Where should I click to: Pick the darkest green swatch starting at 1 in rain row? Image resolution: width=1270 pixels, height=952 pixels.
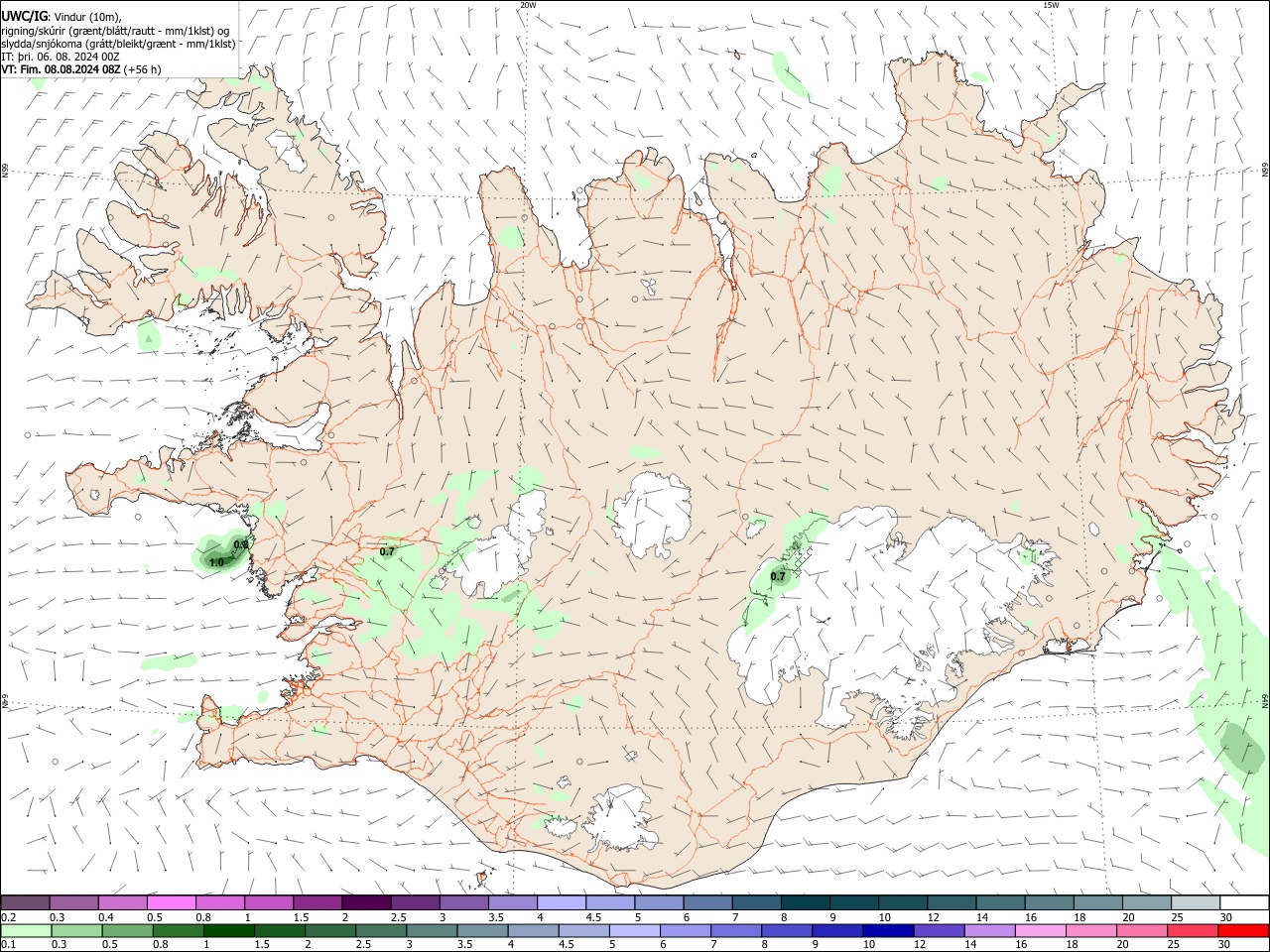[229, 931]
